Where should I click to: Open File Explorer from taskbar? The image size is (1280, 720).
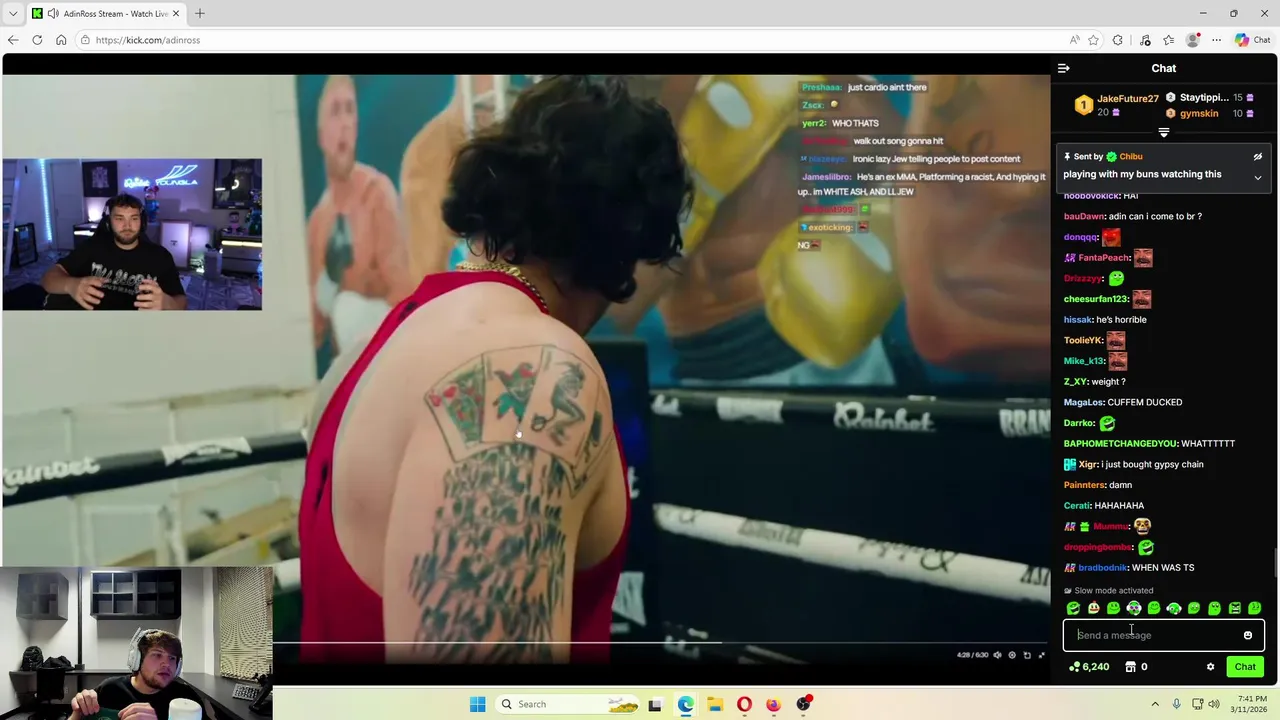[x=715, y=704]
